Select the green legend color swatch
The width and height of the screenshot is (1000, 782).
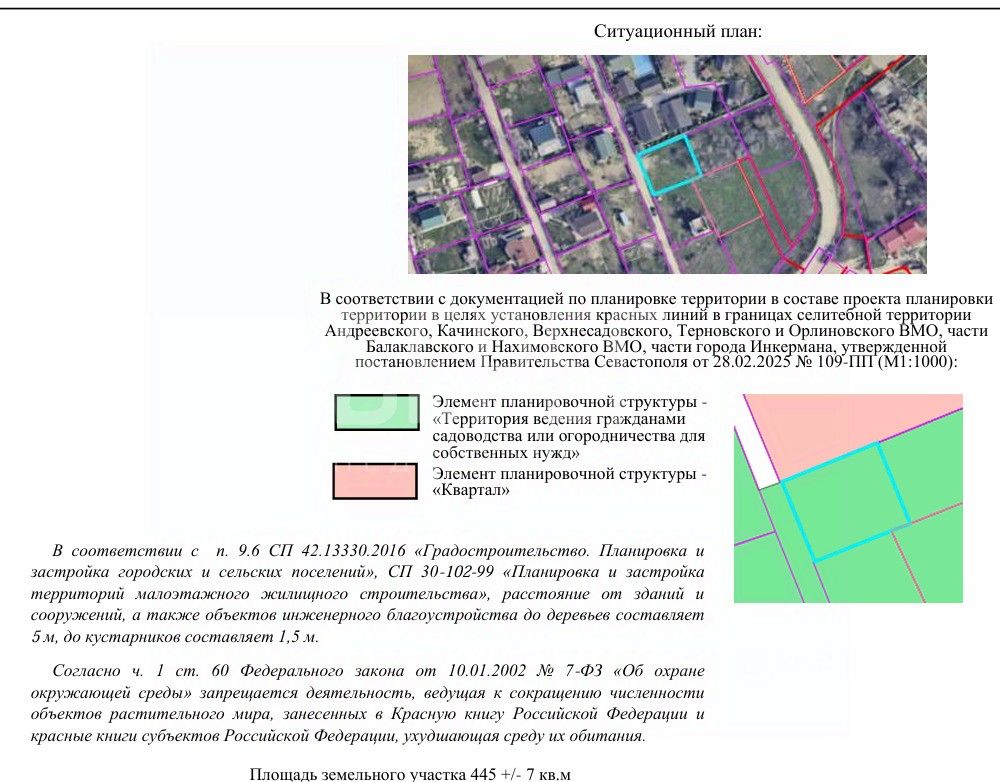[377, 412]
